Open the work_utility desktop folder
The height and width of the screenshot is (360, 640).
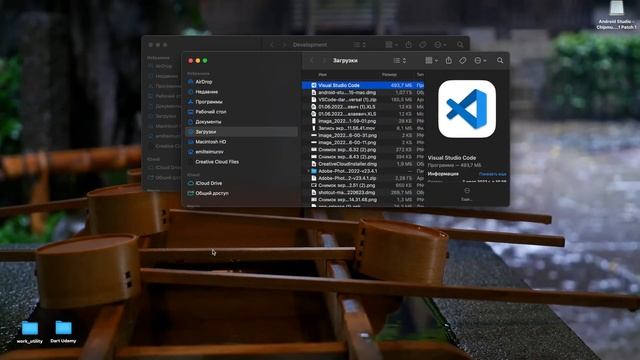pos(30,332)
